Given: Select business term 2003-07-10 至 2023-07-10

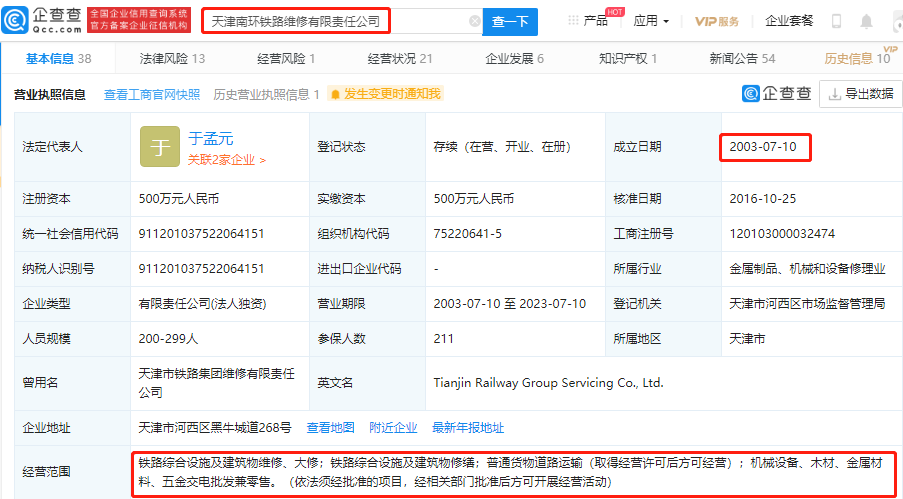Looking at the screenshot, I should (510, 304).
